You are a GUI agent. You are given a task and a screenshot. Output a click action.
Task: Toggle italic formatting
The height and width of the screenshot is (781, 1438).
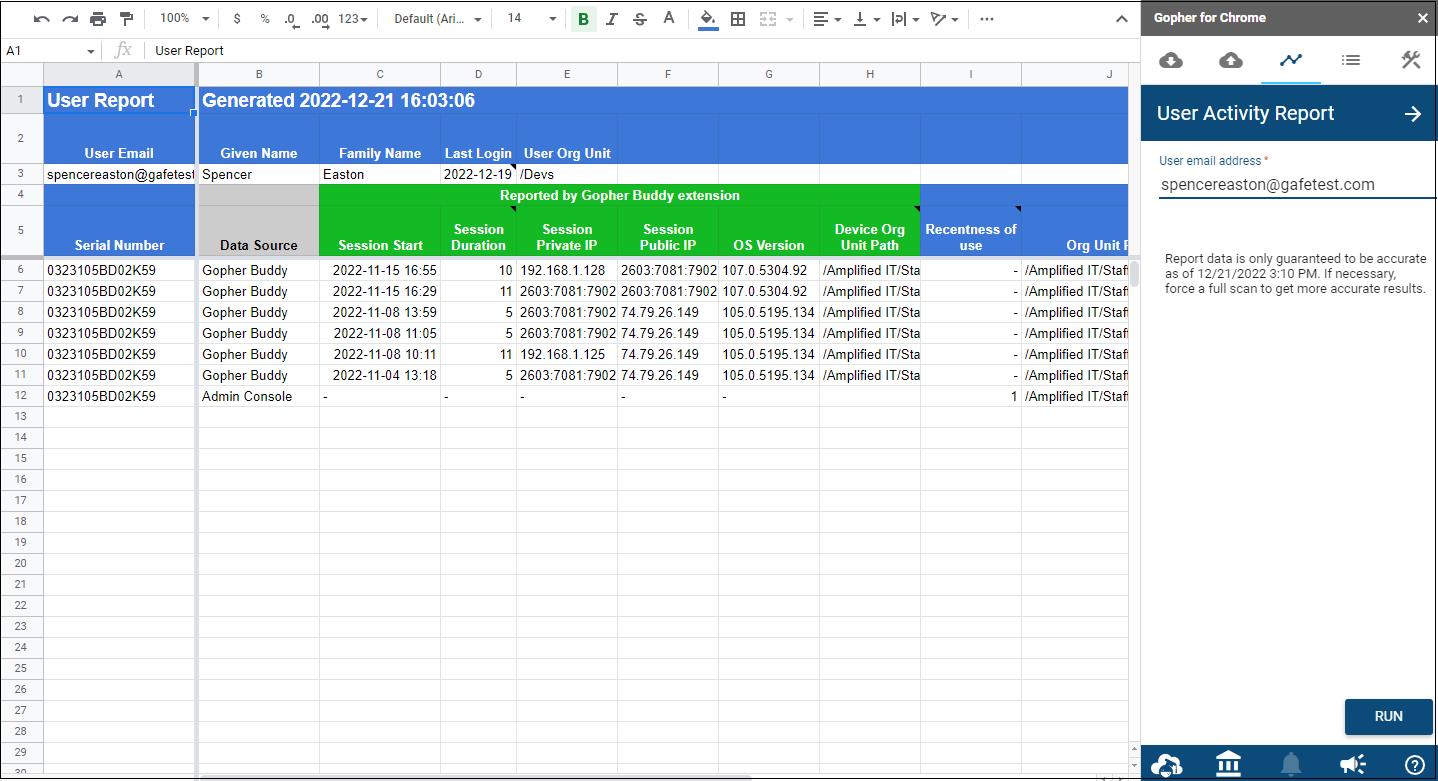pos(612,19)
